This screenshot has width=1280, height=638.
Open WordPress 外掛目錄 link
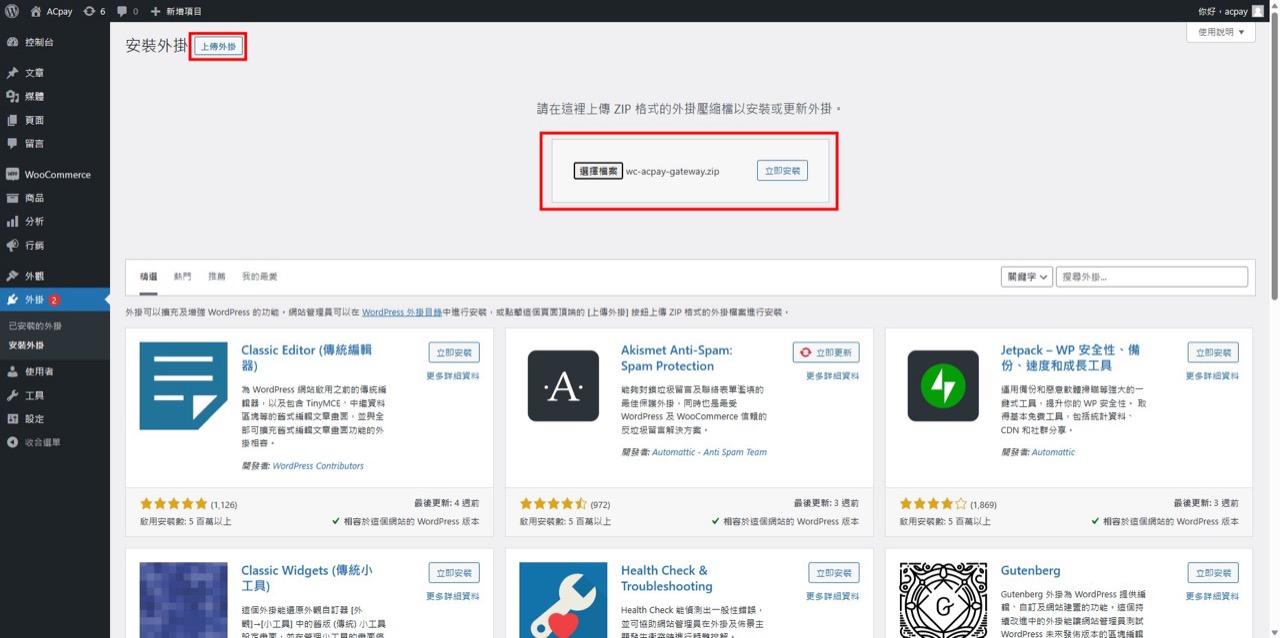402,312
